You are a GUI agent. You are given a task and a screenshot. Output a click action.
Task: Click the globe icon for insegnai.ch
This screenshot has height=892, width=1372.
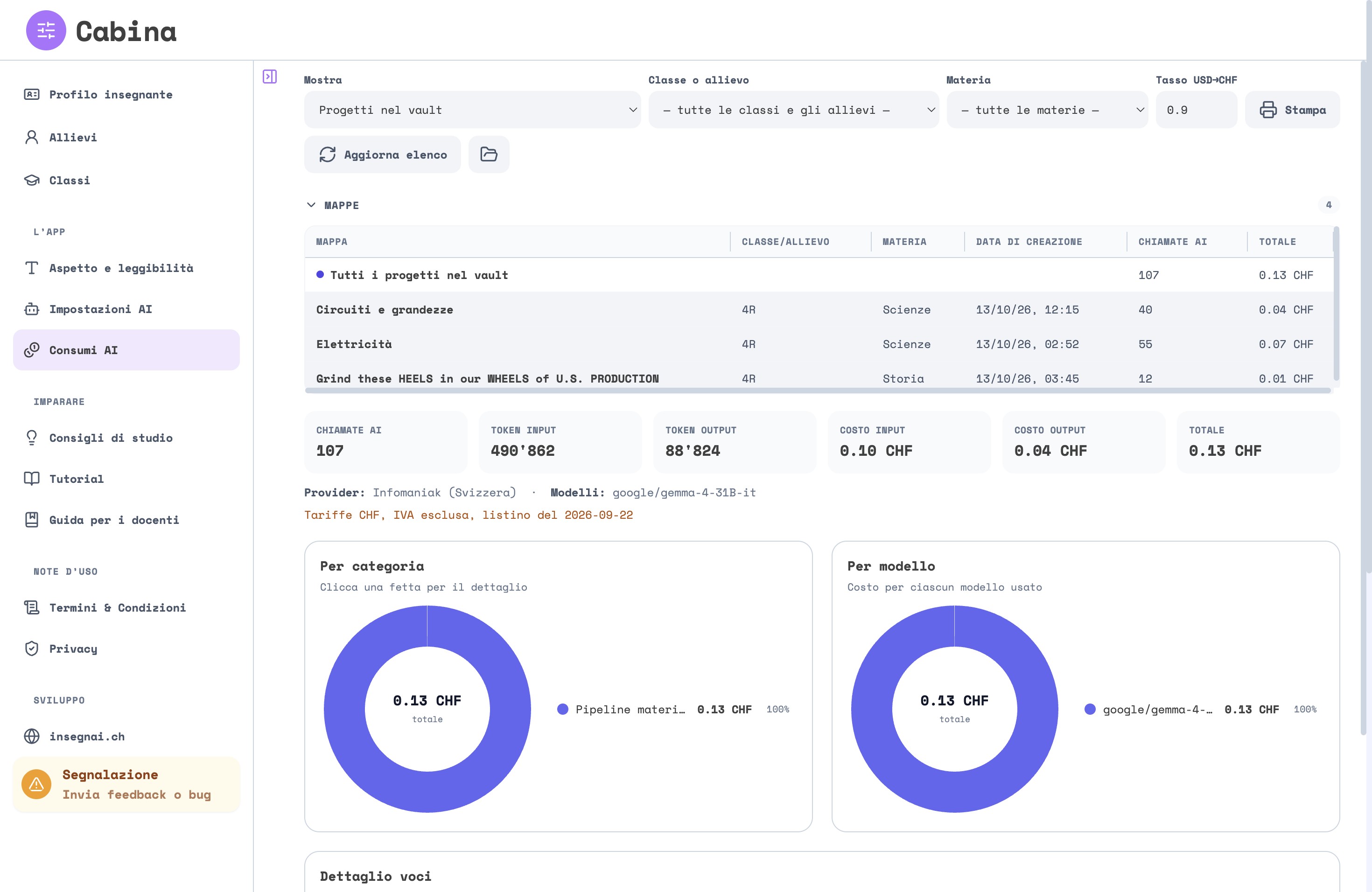tap(32, 737)
